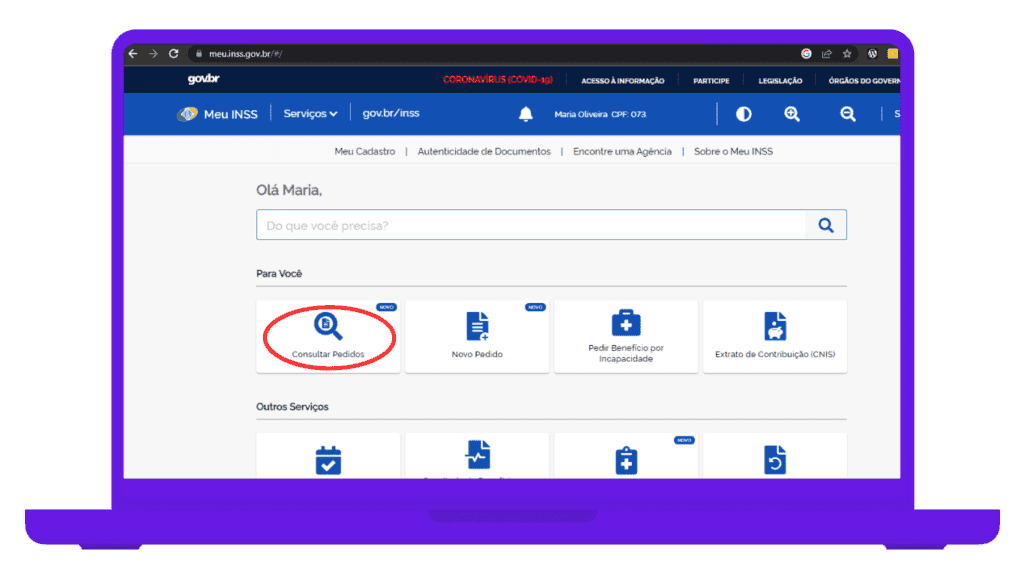Image resolution: width=1024 pixels, height=576 pixels.
Task: Click the zoom out magnifier icon
Action: 848,114
